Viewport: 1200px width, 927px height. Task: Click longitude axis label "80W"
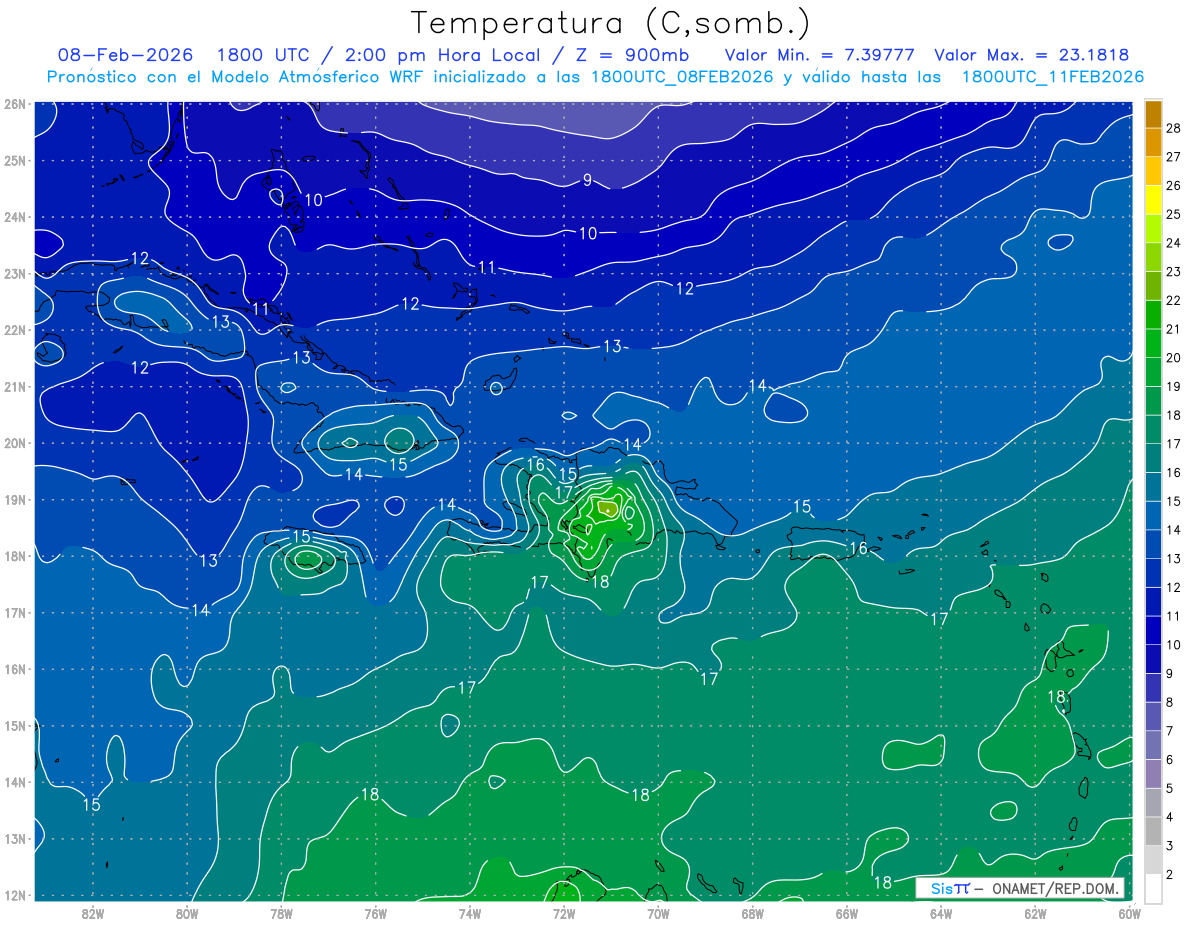(x=187, y=913)
